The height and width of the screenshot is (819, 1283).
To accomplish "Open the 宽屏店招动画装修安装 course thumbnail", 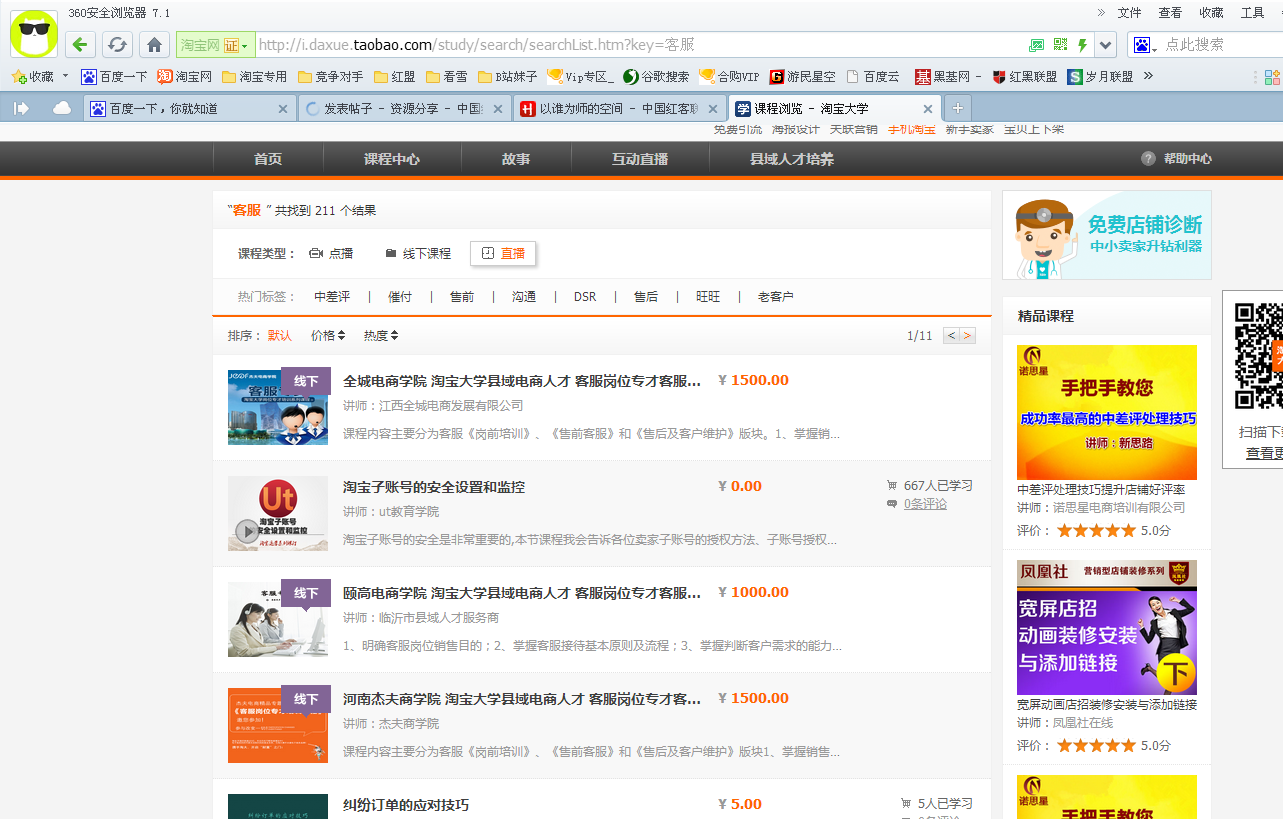I will (x=1107, y=627).
